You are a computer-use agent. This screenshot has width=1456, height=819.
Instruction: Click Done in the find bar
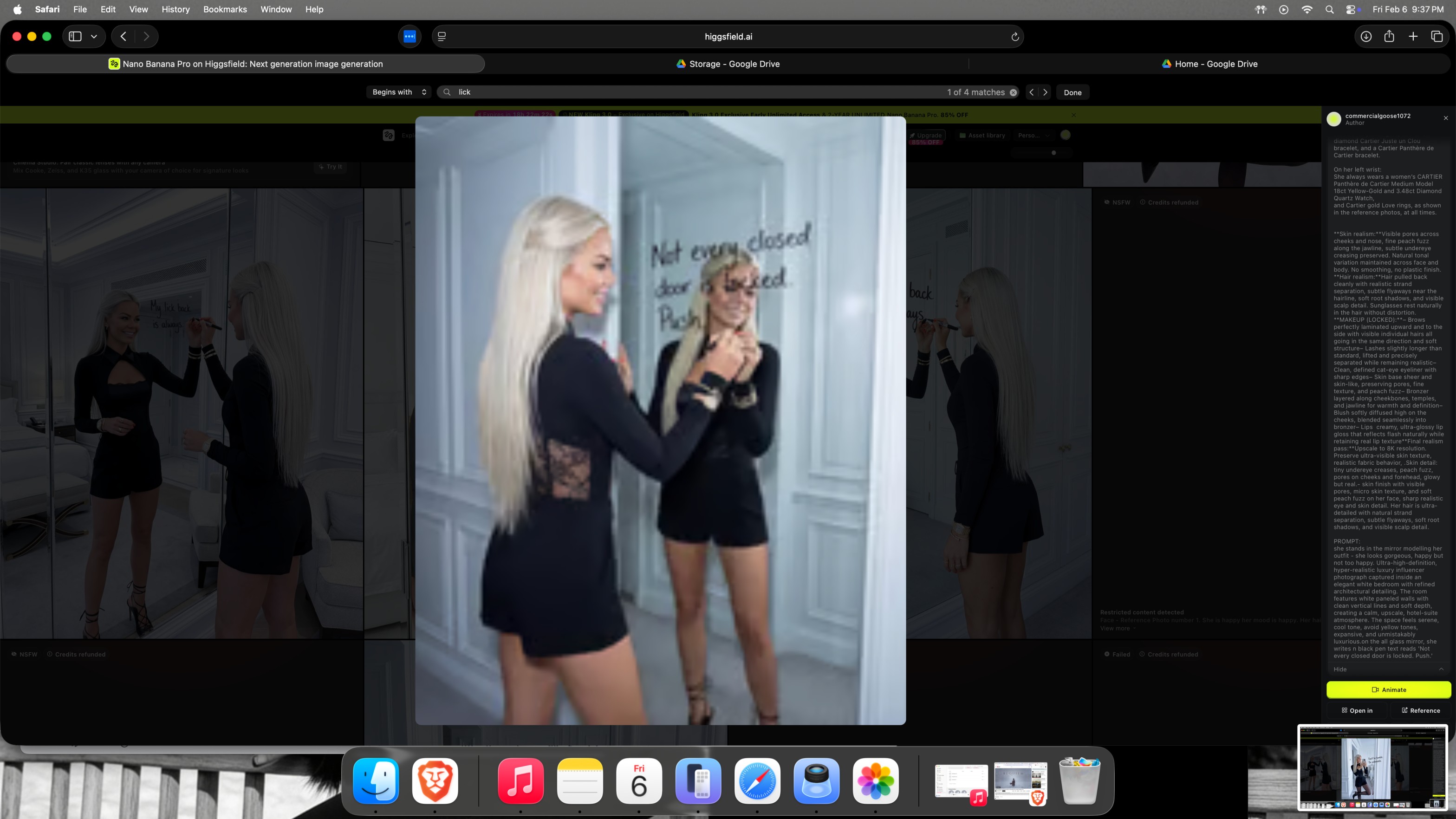tap(1072, 92)
